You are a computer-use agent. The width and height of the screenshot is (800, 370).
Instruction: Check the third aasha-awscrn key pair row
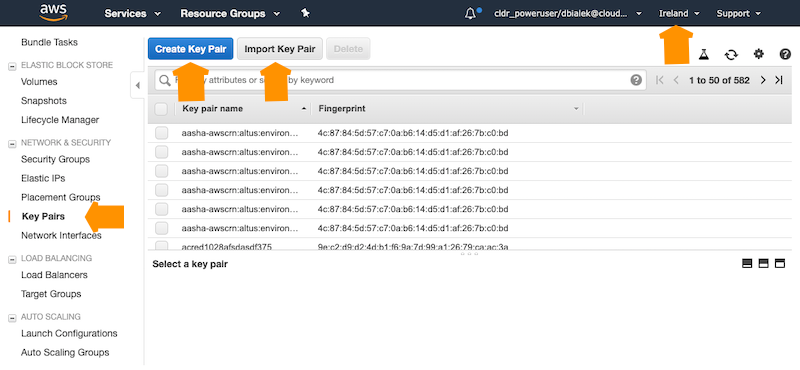point(161,171)
